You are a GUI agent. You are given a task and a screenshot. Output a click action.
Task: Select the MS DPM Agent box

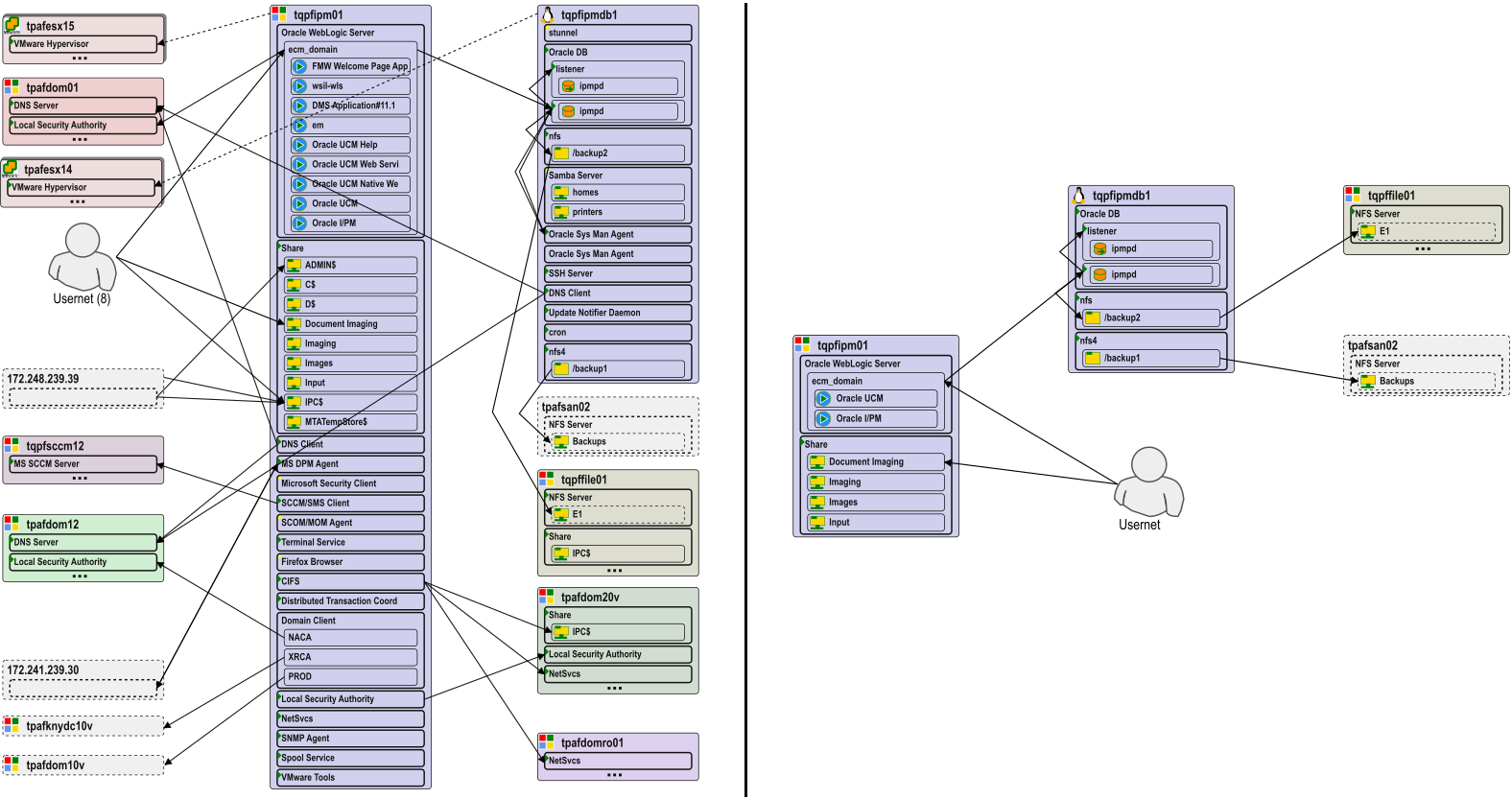pos(351,464)
